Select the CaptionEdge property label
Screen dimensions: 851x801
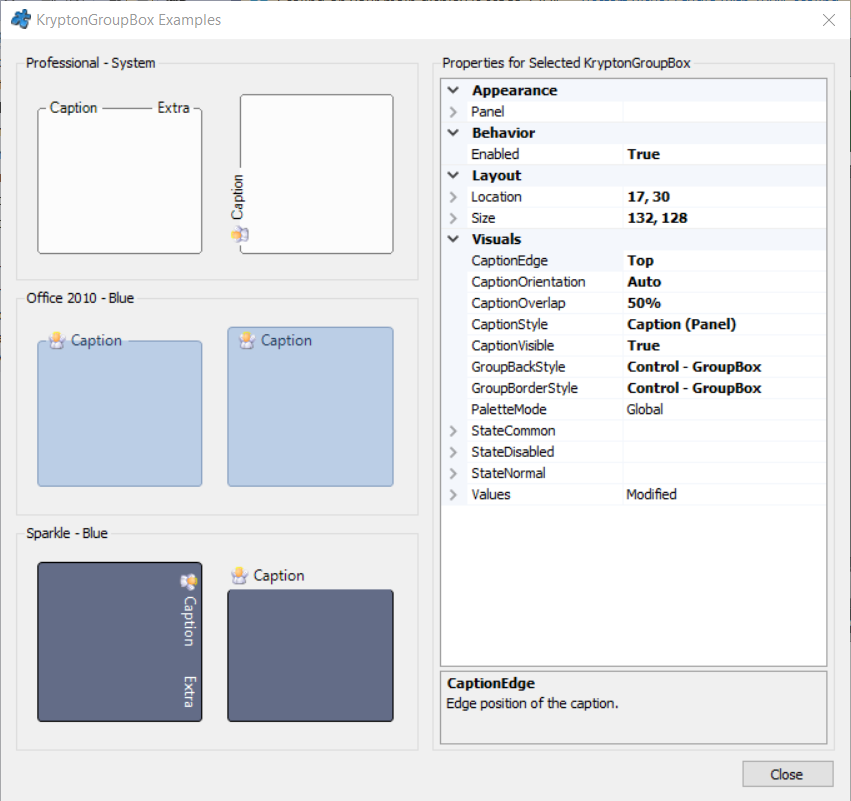(x=509, y=260)
